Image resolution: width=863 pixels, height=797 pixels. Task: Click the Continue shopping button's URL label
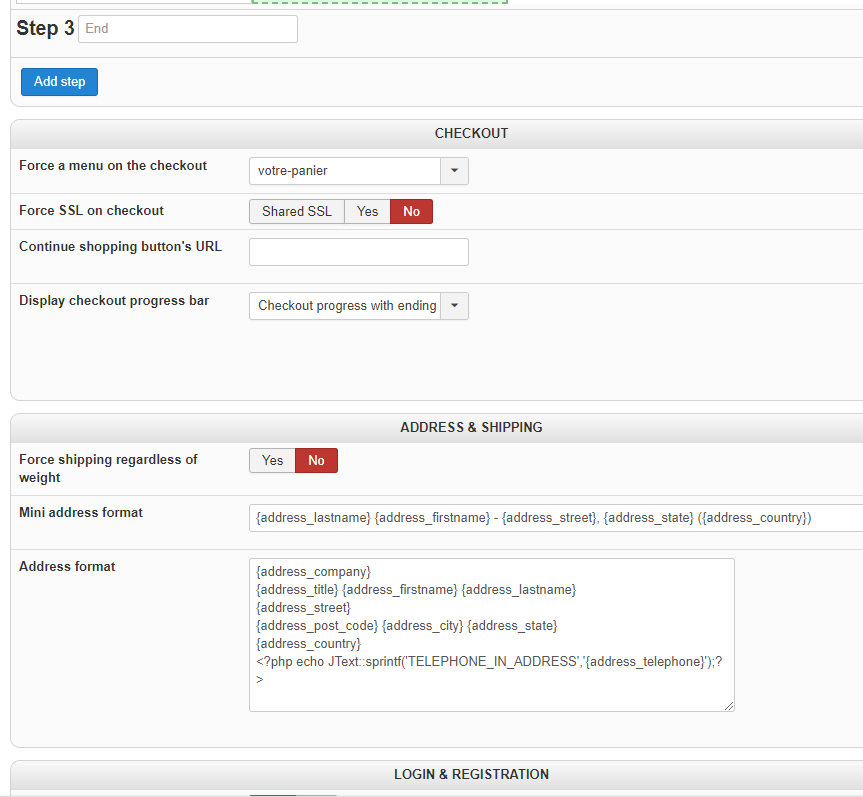121,247
